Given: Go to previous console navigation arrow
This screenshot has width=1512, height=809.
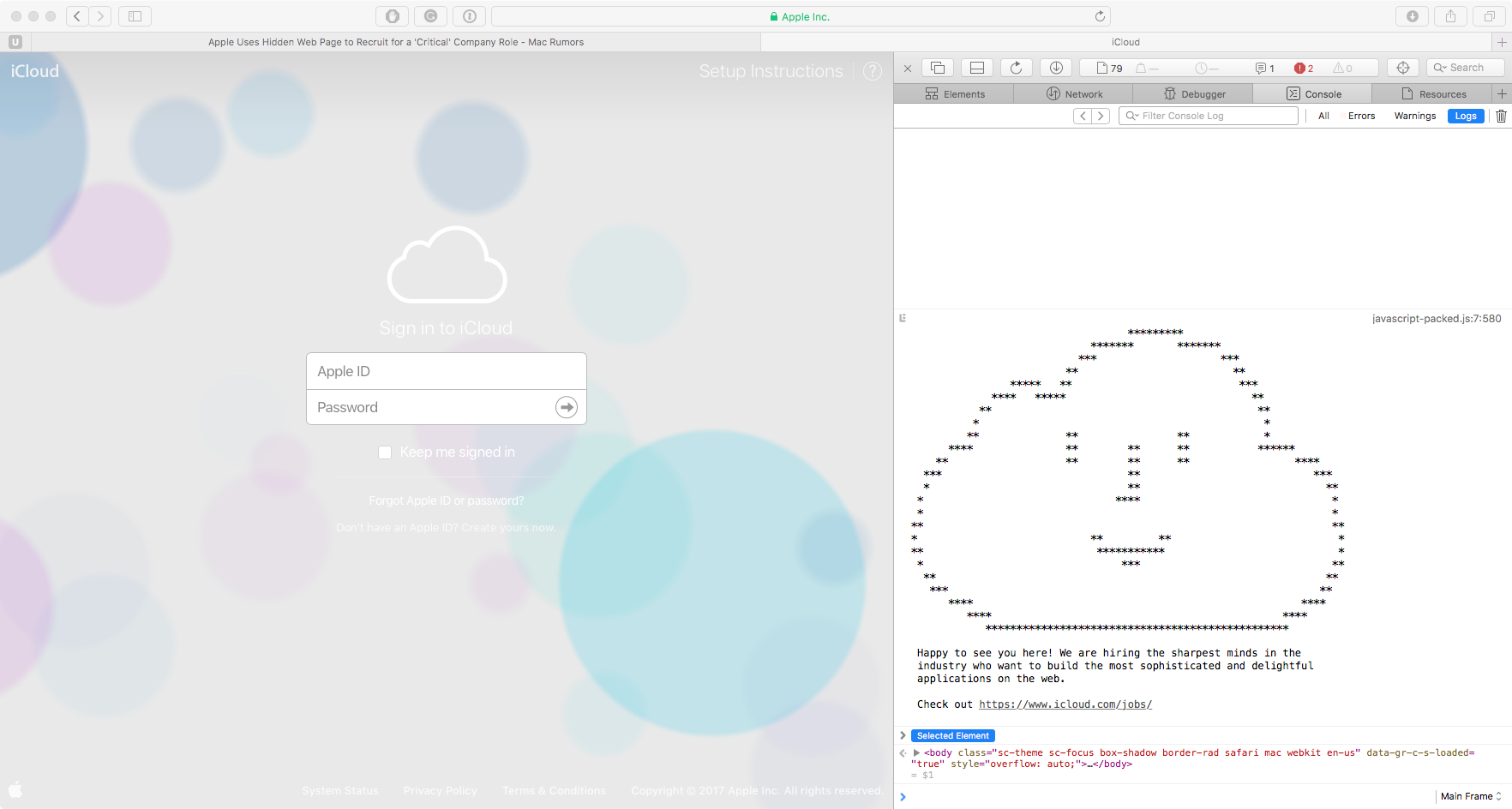Looking at the screenshot, I should (x=1083, y=116).
